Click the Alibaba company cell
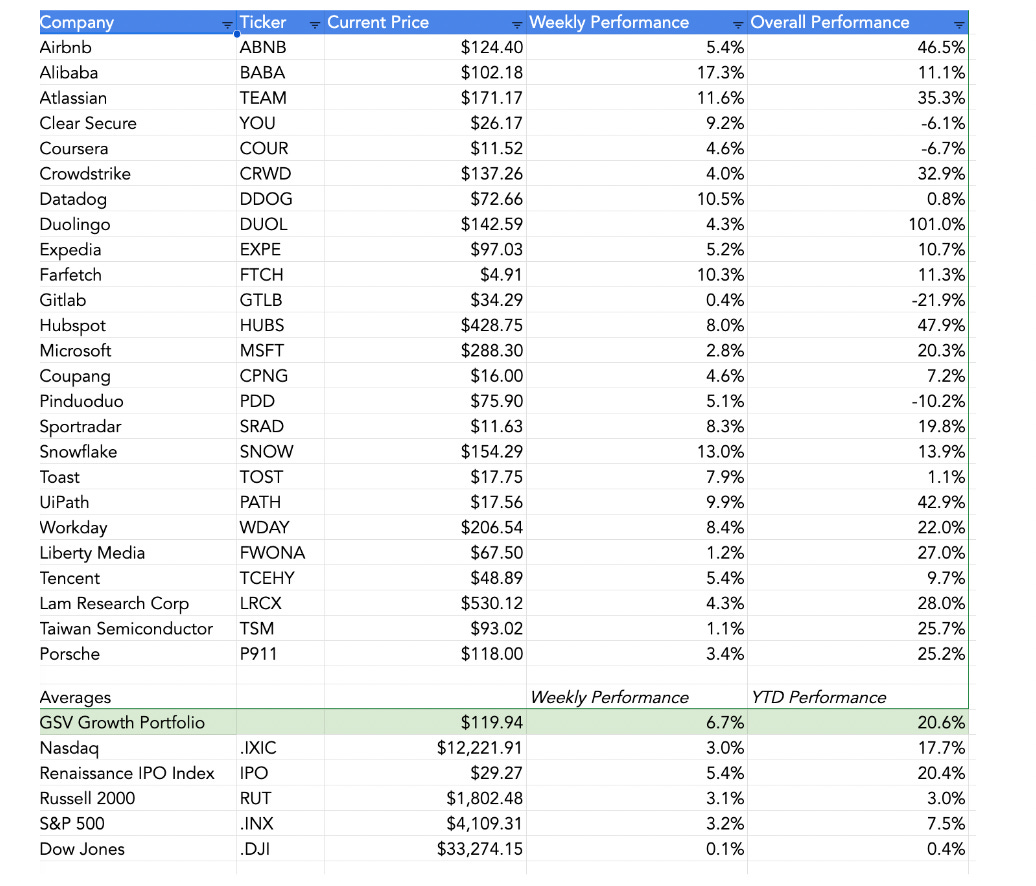 click(x=137, y=73)
